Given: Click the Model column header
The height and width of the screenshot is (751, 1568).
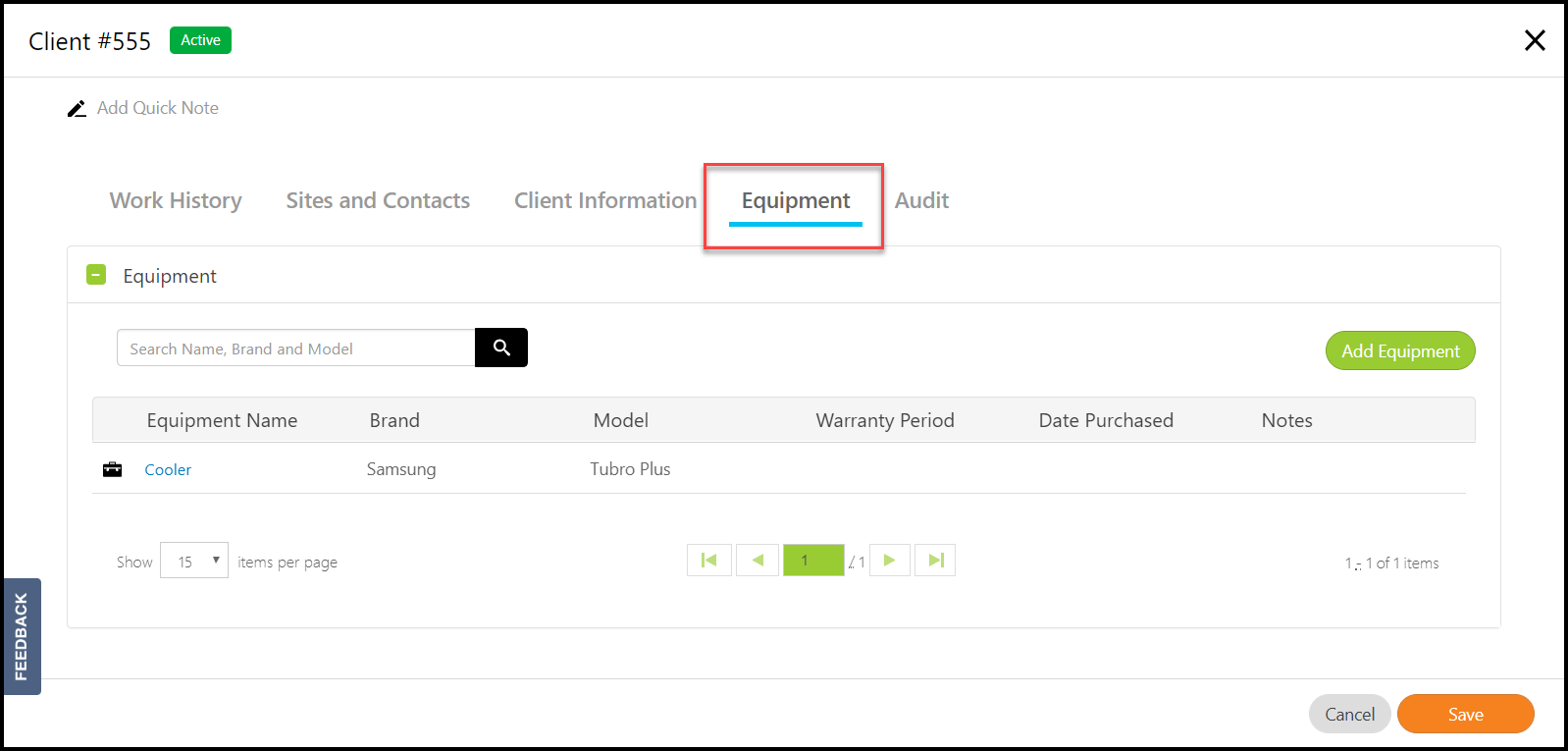Looking at the screenshot, I should point(621,420).
